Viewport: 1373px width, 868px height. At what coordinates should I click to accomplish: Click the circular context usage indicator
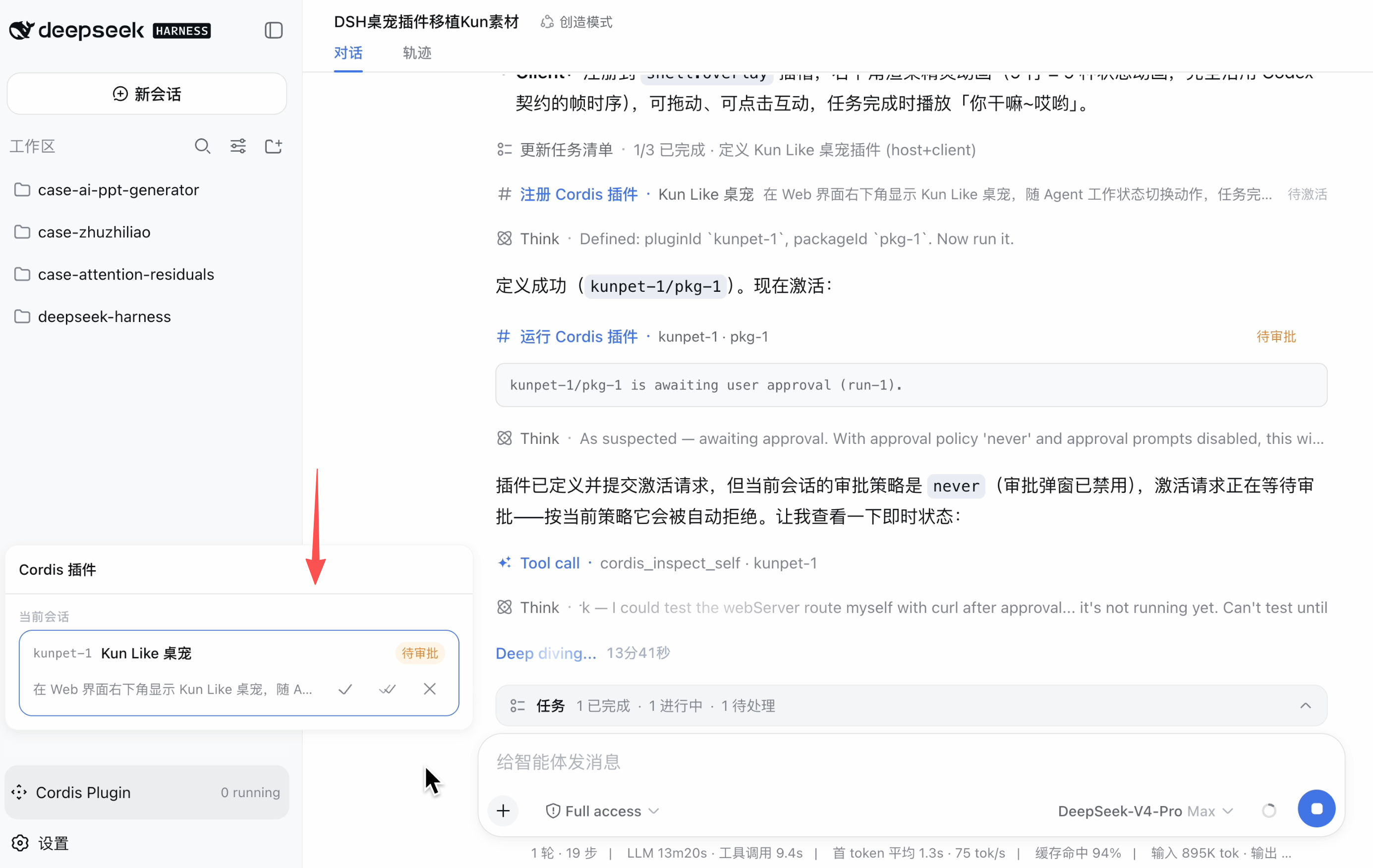click(x=1269, y=811)
